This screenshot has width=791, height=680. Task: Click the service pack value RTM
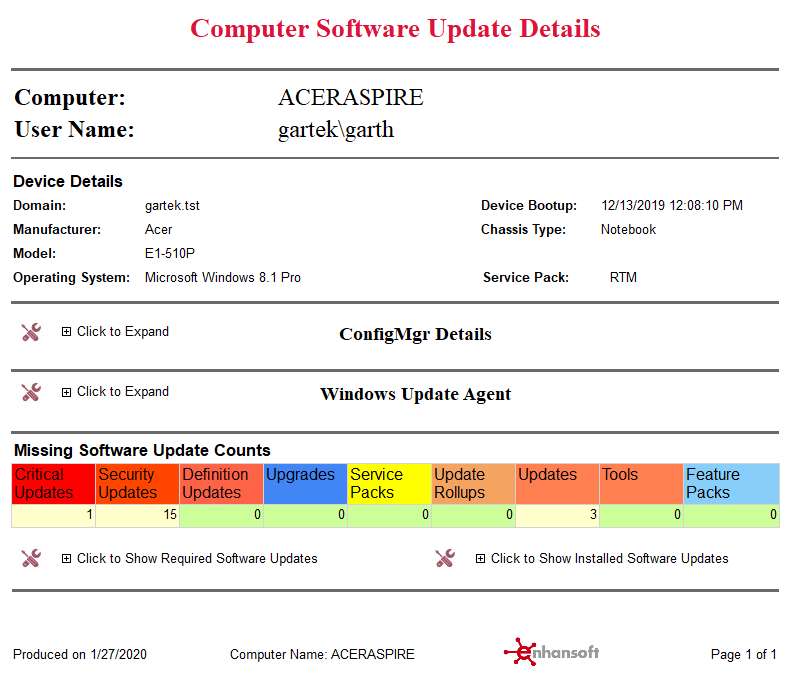[623, 277]
